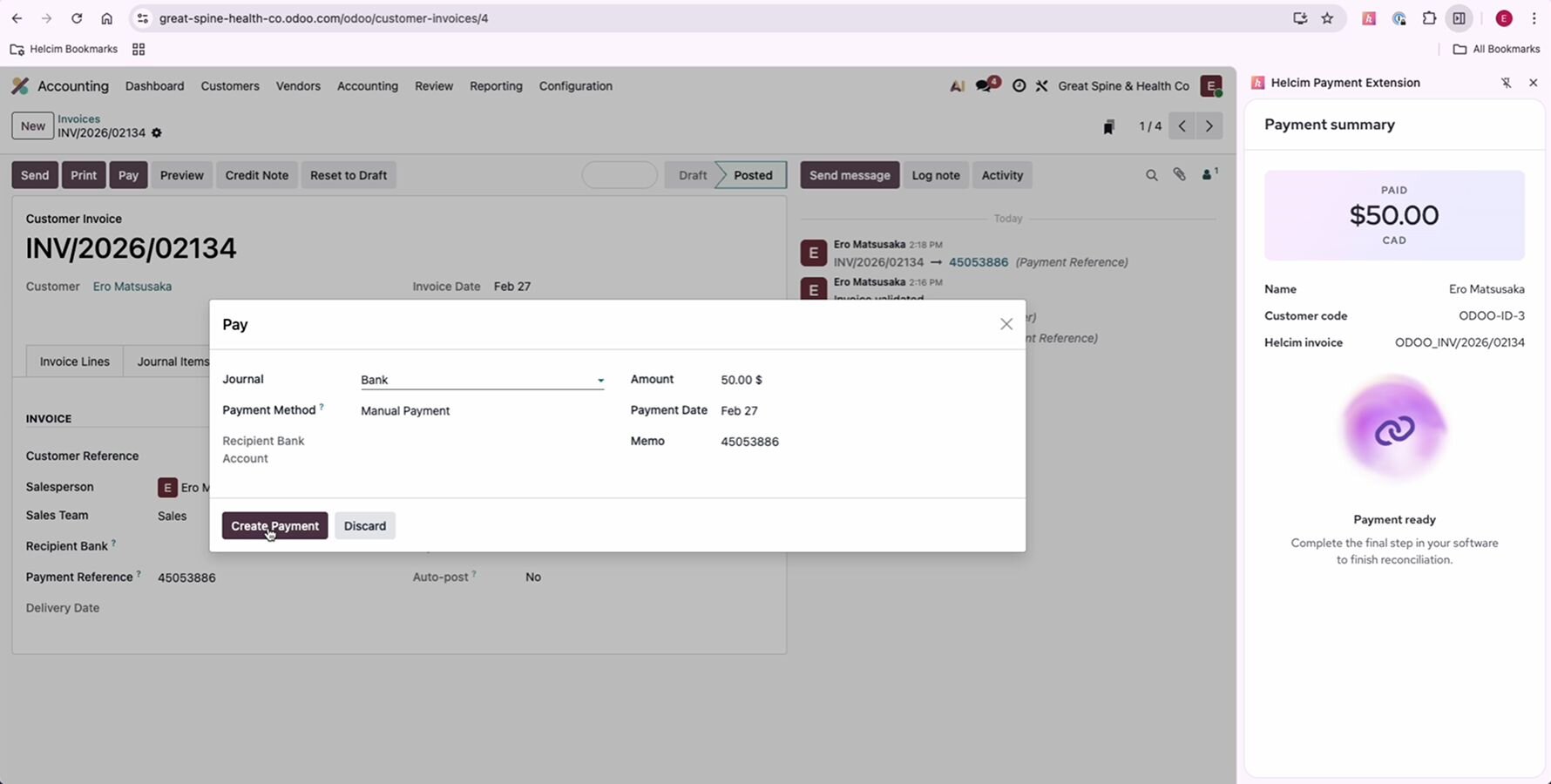Screen dimensions: 1551x784
Task: Open the Journal dropdown showing Bank
Action: (482, 380)
